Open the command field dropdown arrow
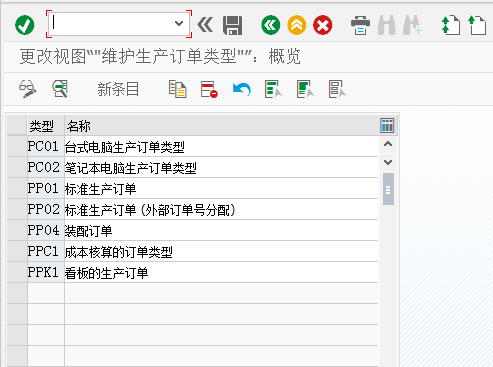 [179, 24]
